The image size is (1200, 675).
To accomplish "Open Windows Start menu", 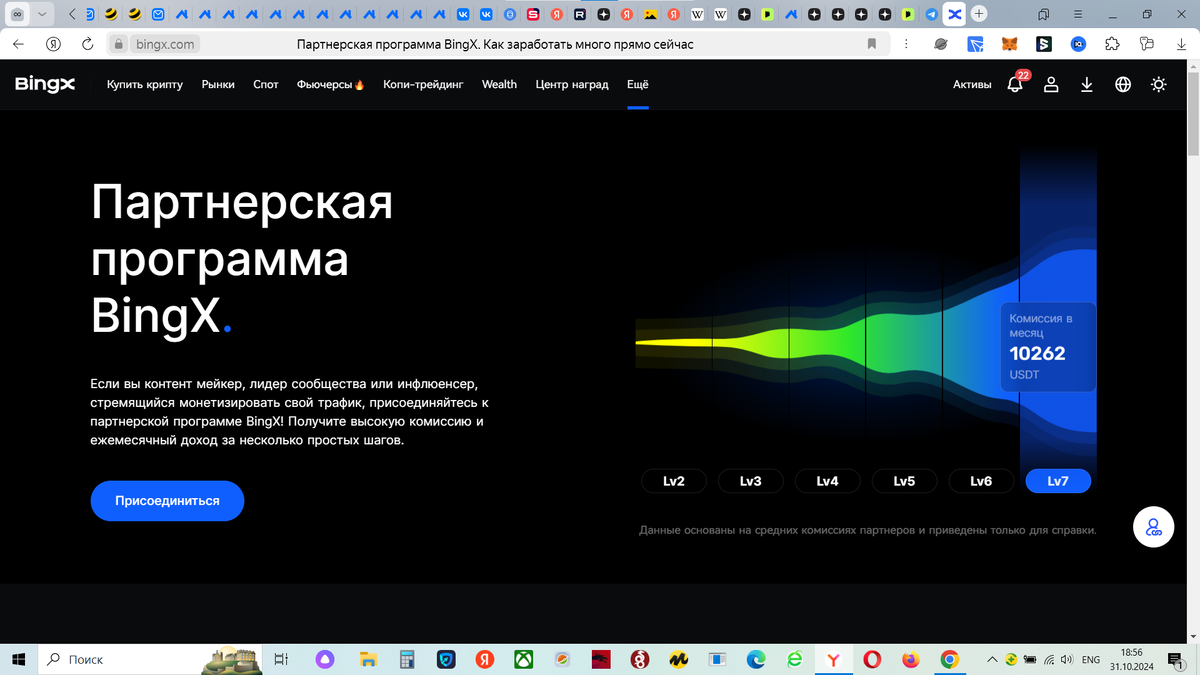I will click(x=18, y=659).
